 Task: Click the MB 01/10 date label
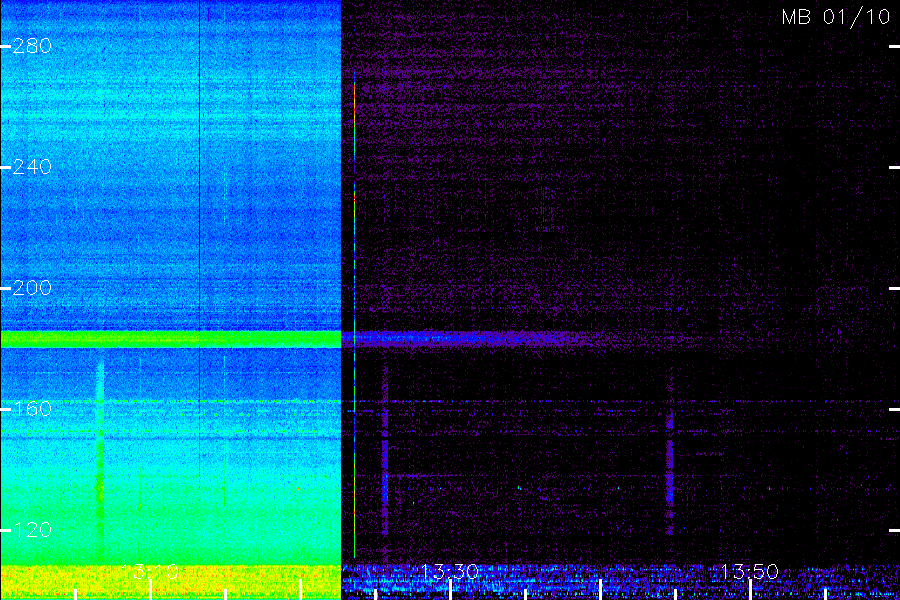836,17
